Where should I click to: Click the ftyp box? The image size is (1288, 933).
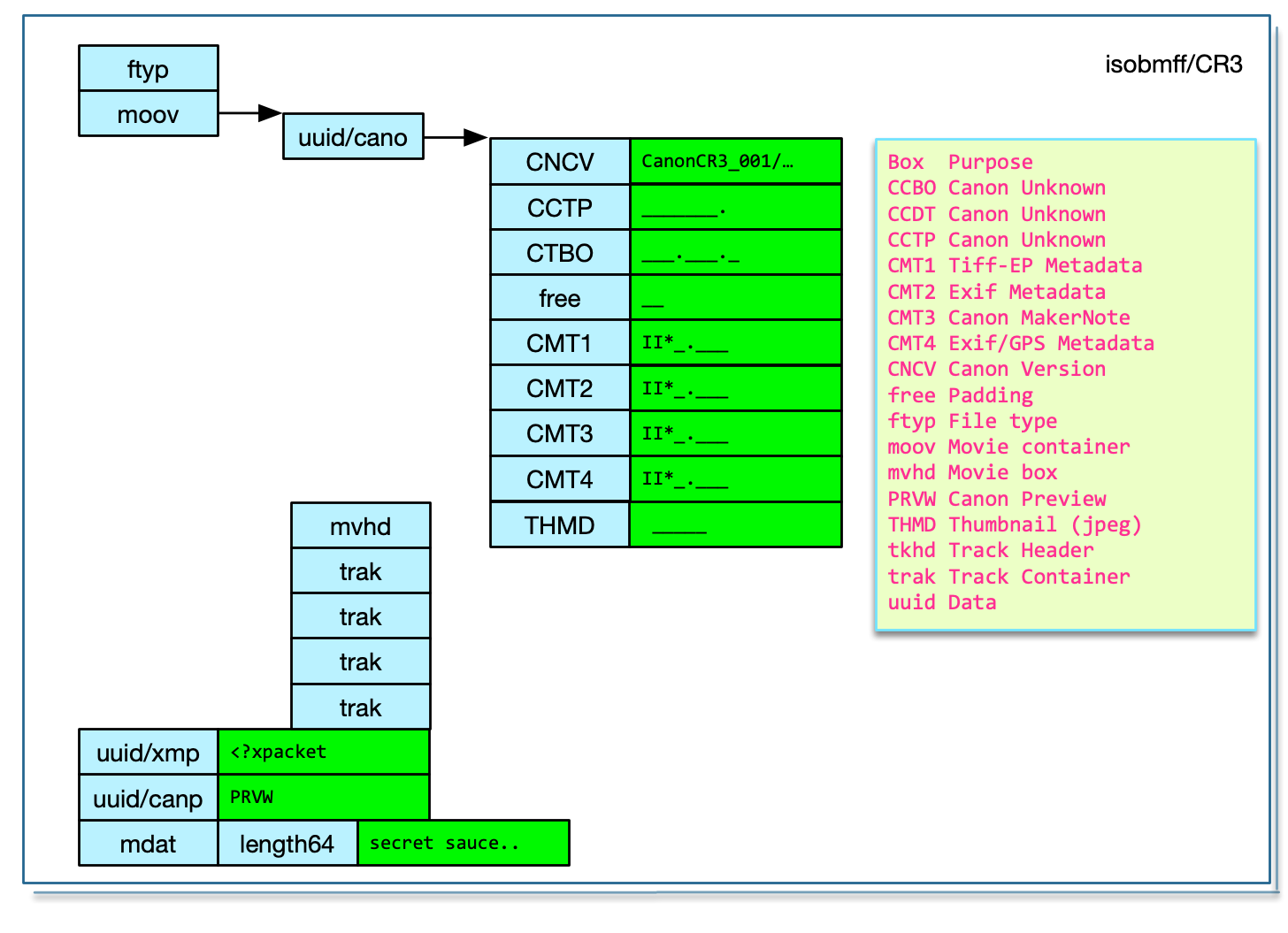coord(148,69)
